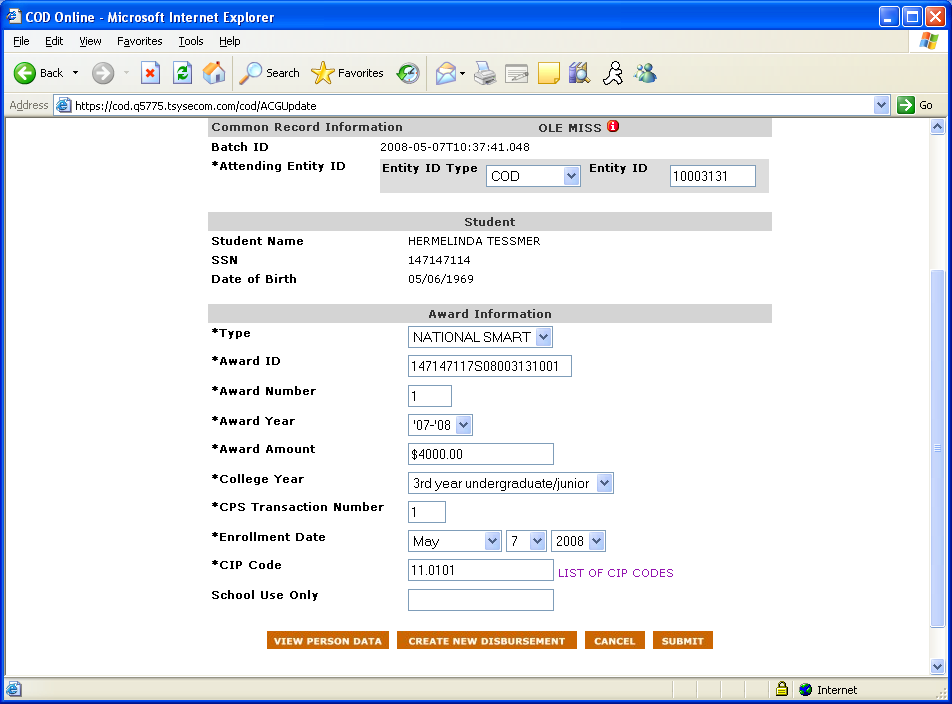This screenshot has height=704, width=952.
Task: Click the padlock security icon in status bar
Action: click(x=782, y=689)
